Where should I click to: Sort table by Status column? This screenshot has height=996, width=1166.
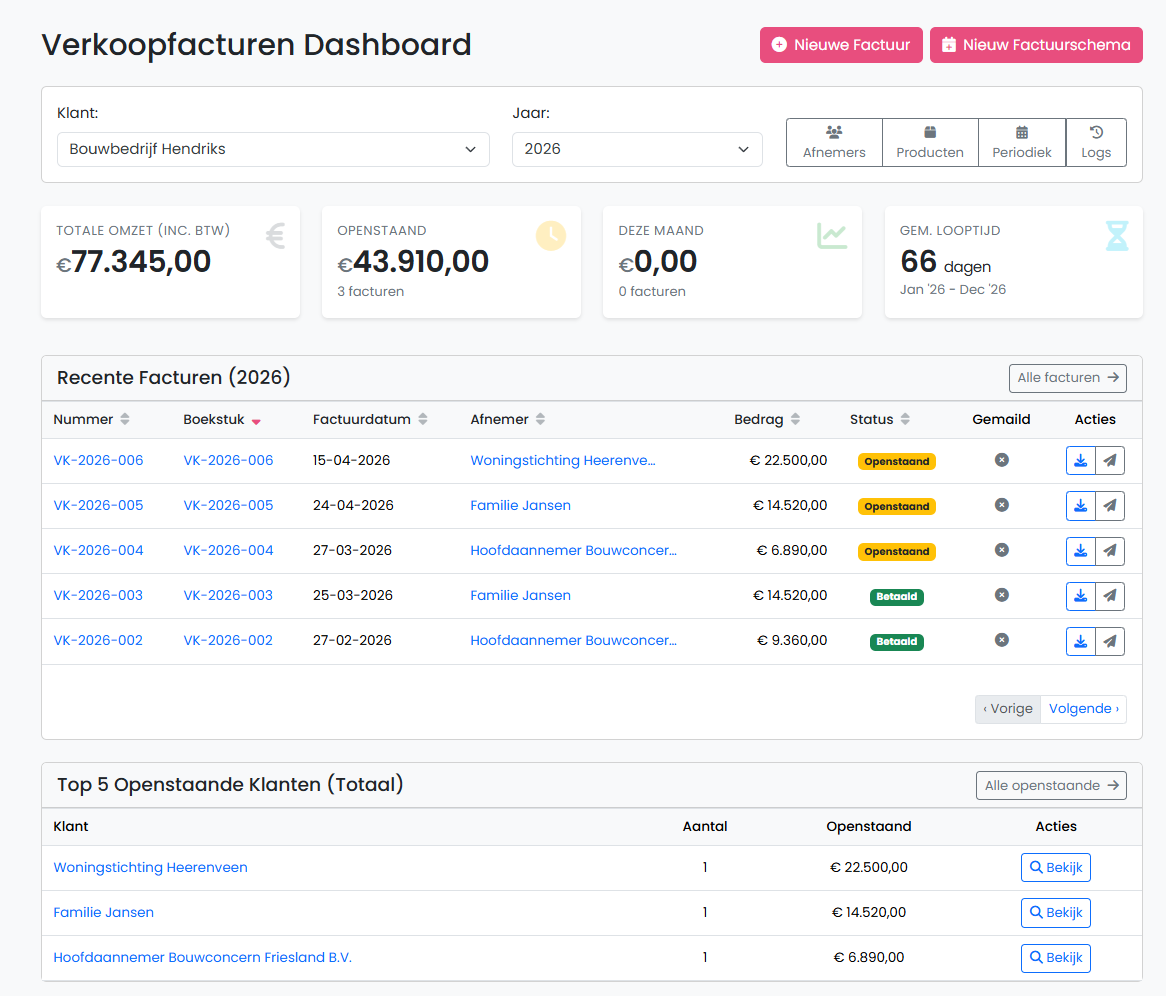(x=880, y=420)
